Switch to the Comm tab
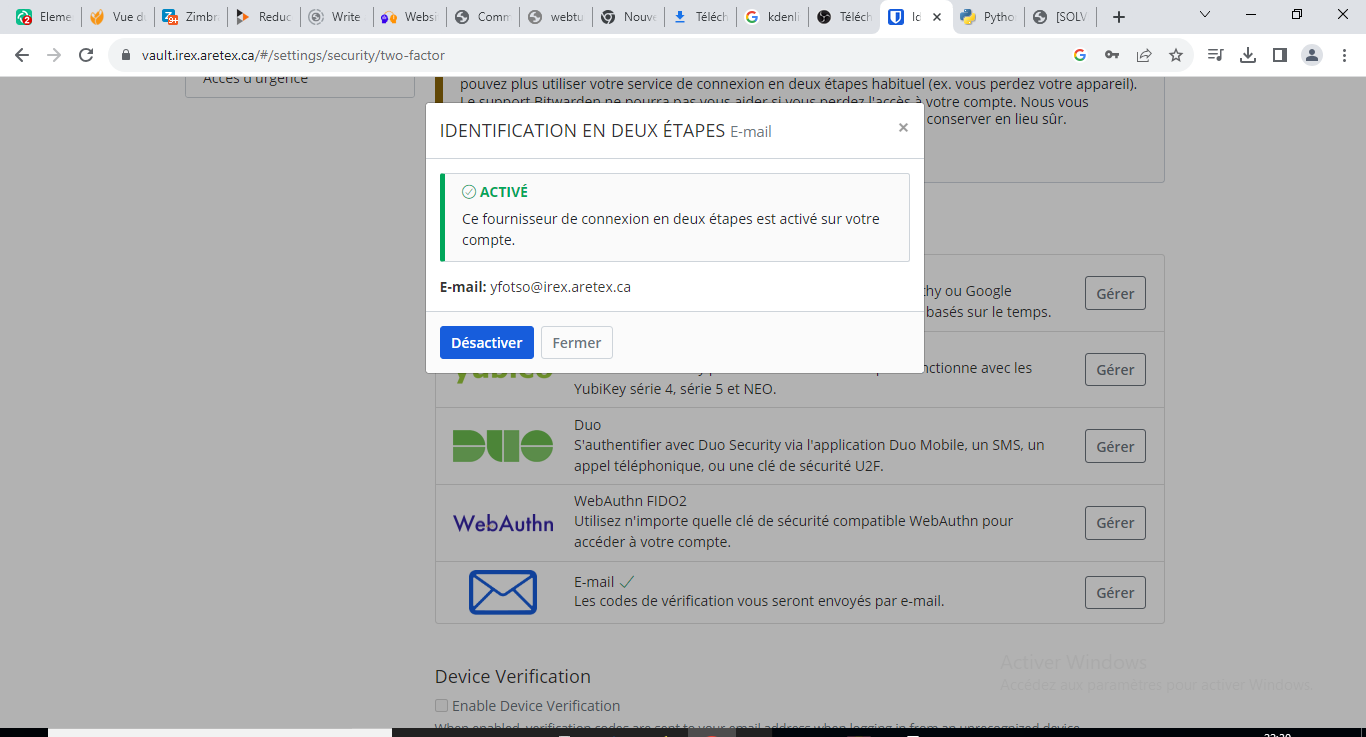 pyautogui.click(x=482, y=17)
